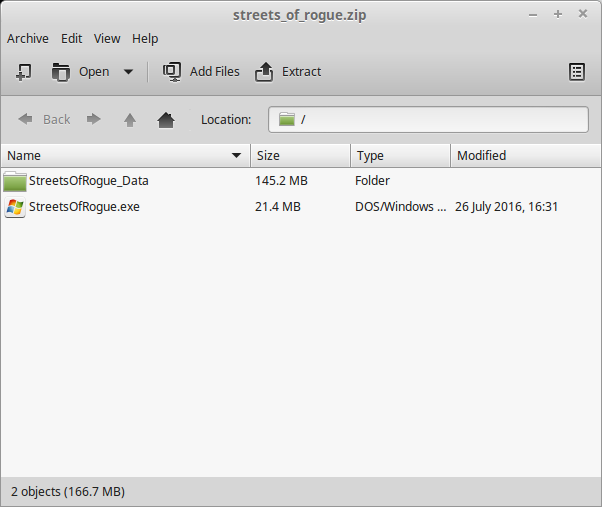602x507 pixels.
Task: Click the new archive icon
Action: (24, 72)
